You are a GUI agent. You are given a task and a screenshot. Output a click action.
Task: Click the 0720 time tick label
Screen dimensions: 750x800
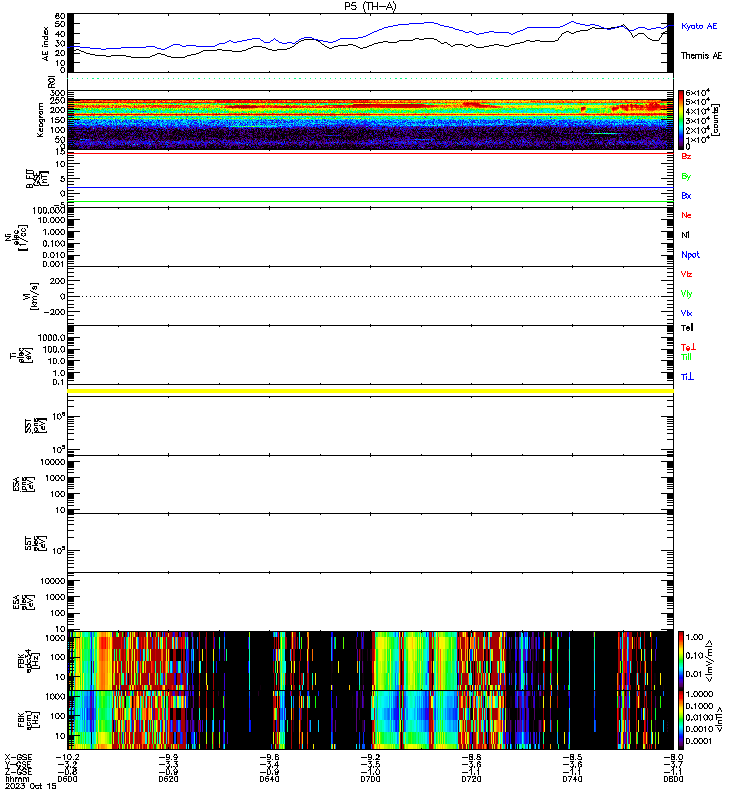[x=471, y=779]
